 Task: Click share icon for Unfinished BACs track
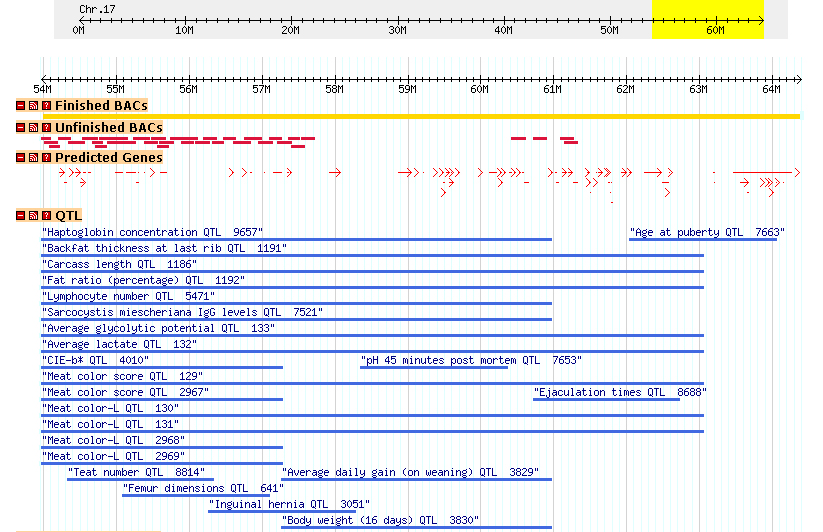33,128
